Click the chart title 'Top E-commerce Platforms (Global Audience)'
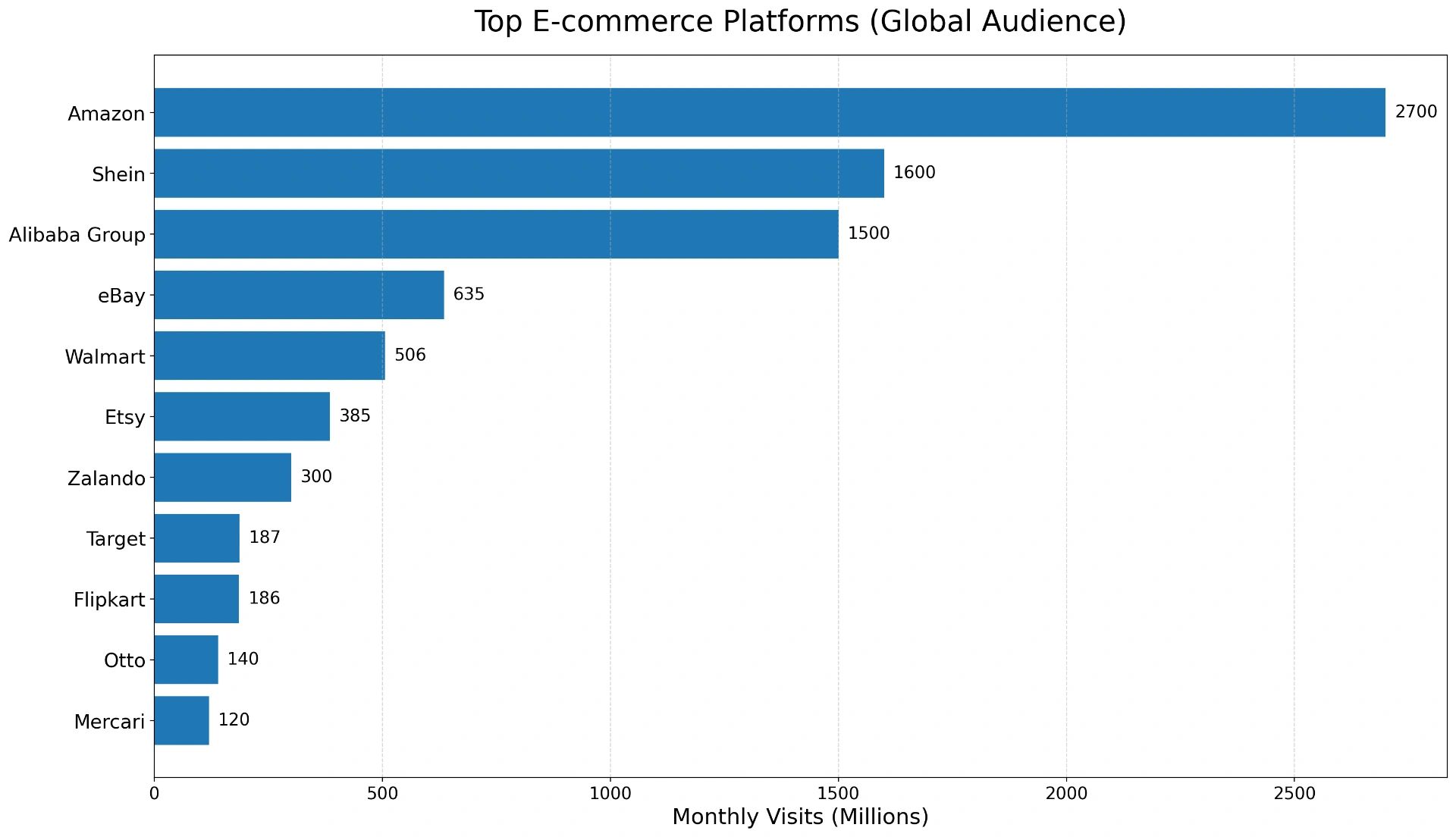 [800, 22]
